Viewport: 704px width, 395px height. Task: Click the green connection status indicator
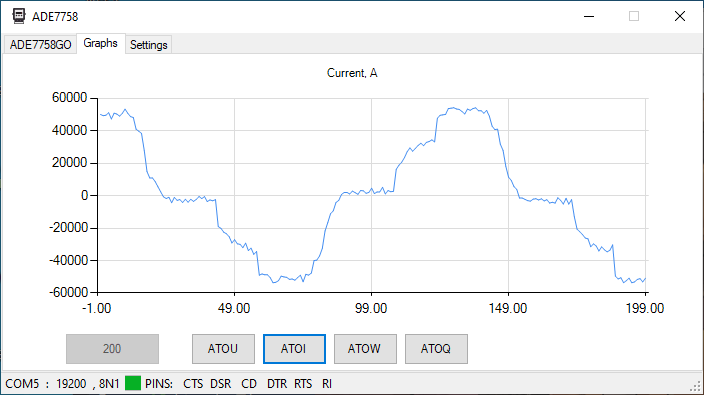[133, 383]
